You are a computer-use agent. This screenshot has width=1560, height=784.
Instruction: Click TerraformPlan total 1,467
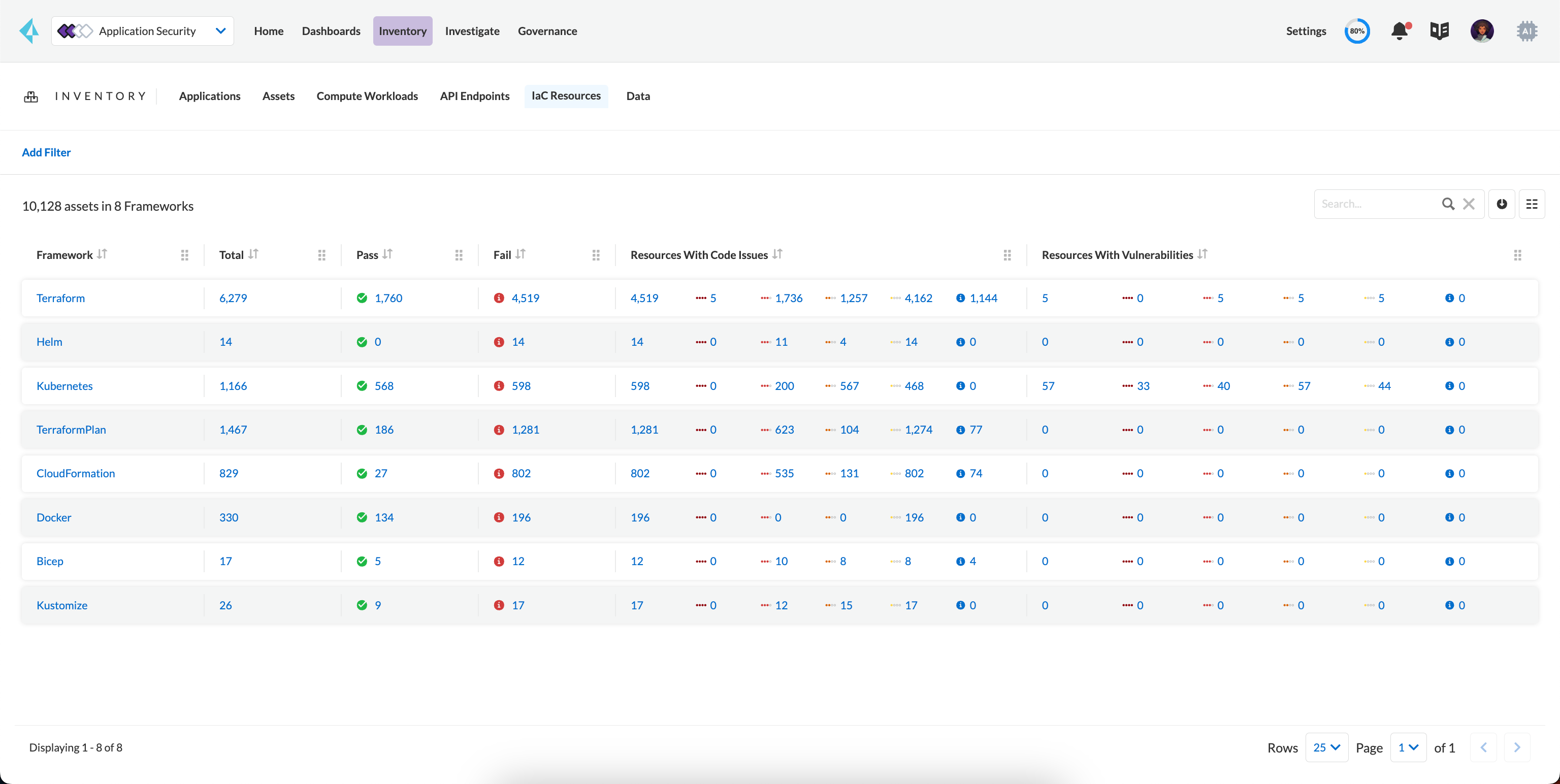click(x=233, y=430)
